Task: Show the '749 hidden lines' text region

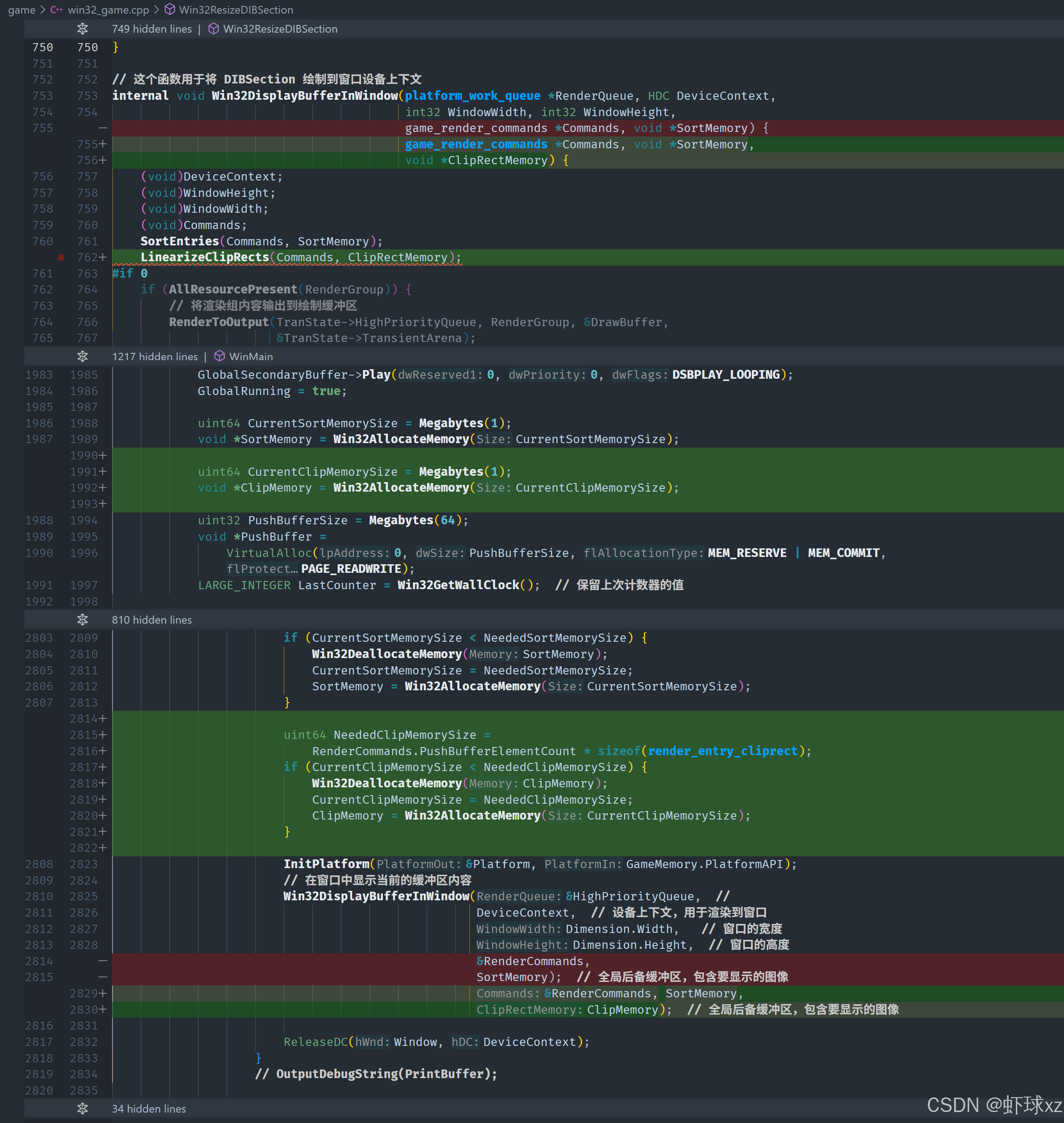Action: (x=152, y=29)
